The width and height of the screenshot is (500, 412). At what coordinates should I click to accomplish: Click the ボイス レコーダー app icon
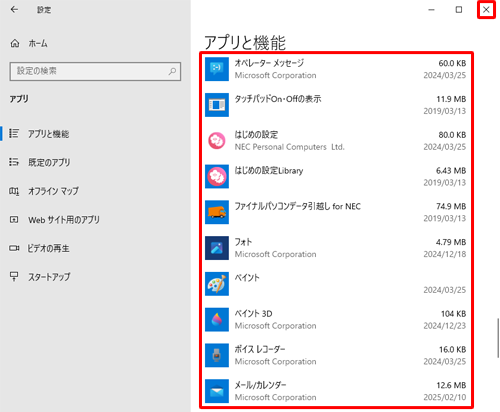tap(217, 355)
